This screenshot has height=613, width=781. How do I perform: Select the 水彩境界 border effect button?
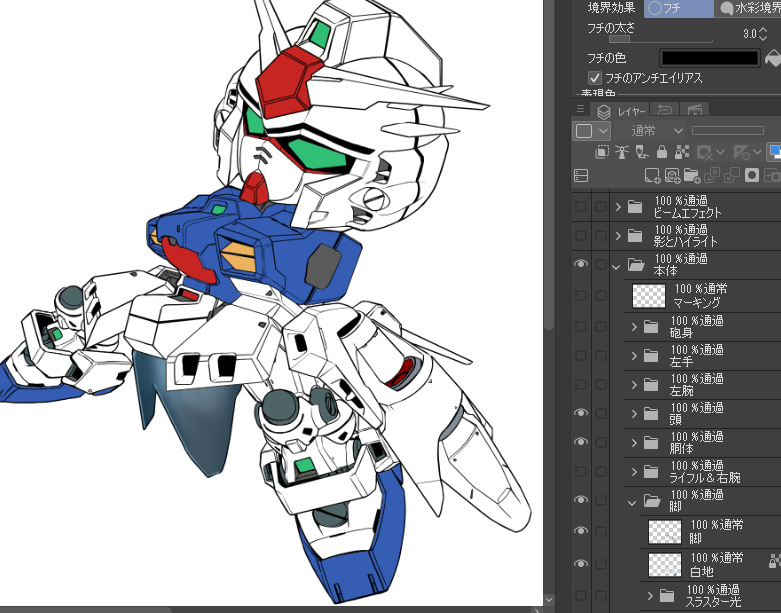click(x=749, y=8)
